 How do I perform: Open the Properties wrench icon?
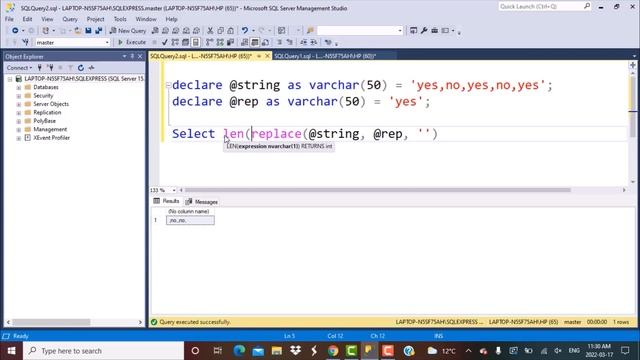click(x=424, y=31)
